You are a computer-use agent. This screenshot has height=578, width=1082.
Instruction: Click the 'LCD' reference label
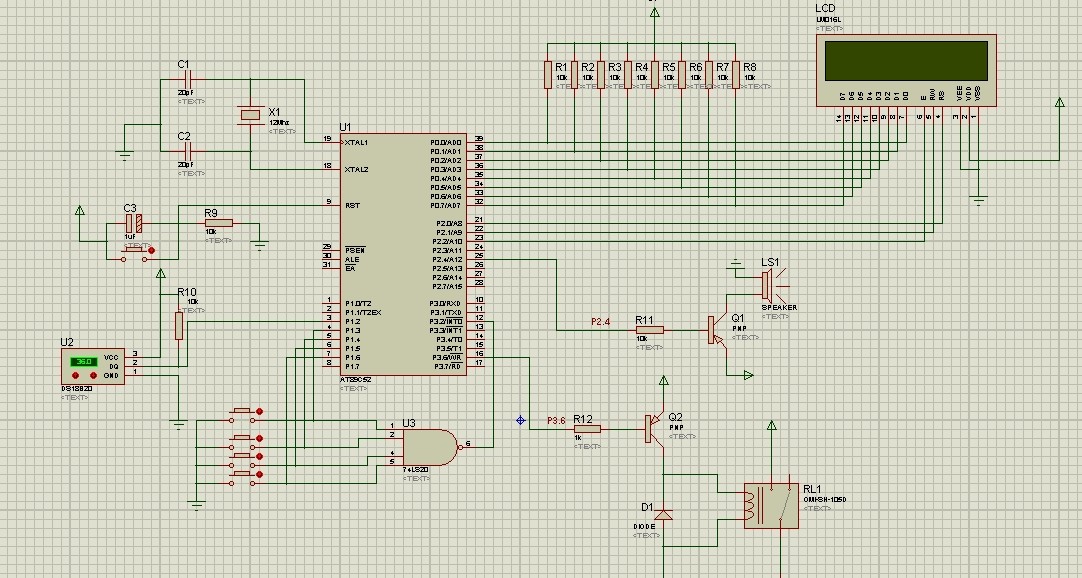click(x=825, y=8)
